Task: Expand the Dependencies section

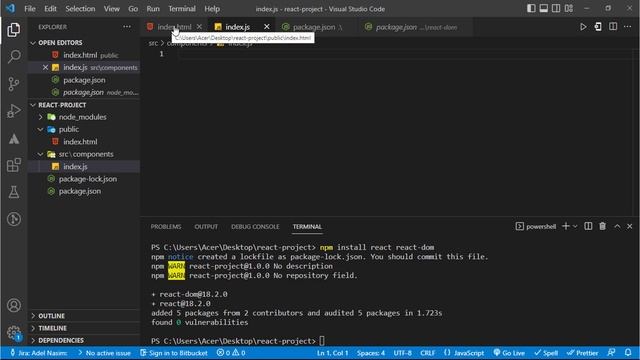Action: (x=84, y=340)
